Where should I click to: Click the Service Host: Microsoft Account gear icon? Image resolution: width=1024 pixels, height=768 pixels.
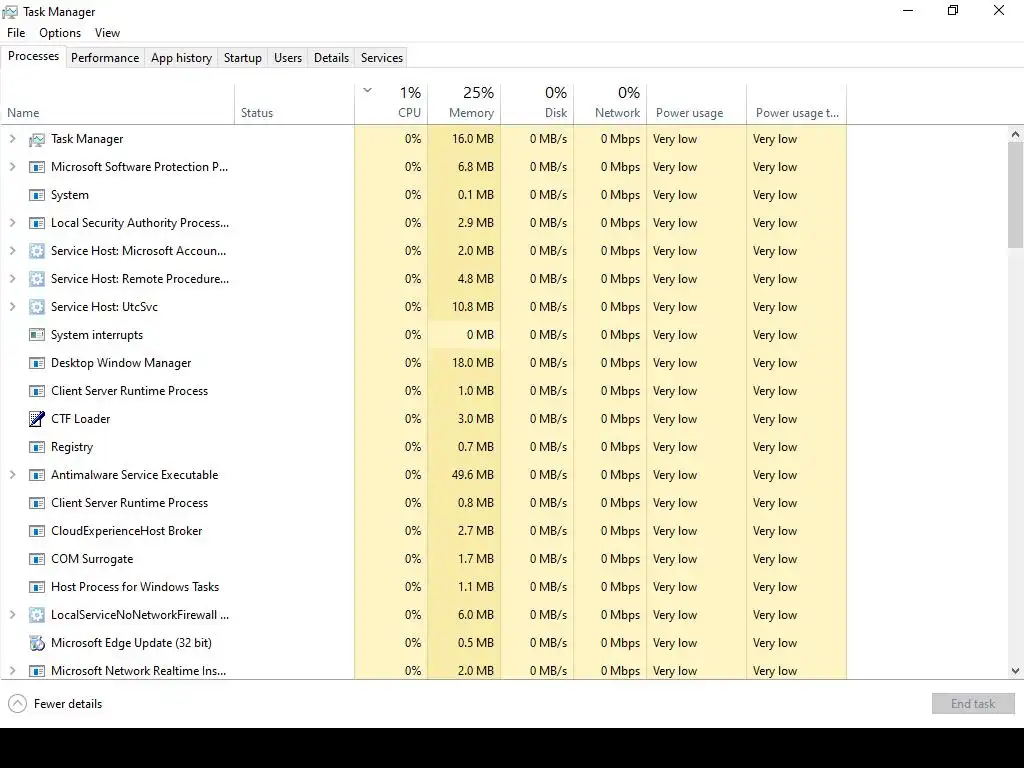[x=37, y=251]
